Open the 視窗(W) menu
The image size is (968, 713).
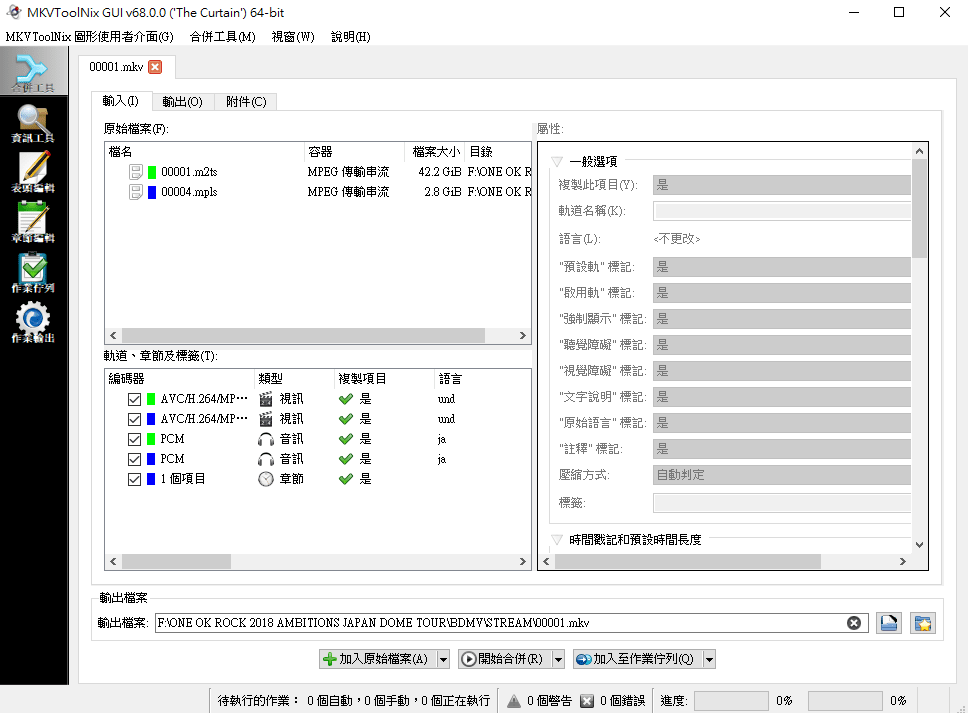pyautogui.click(x=293, y=36)
